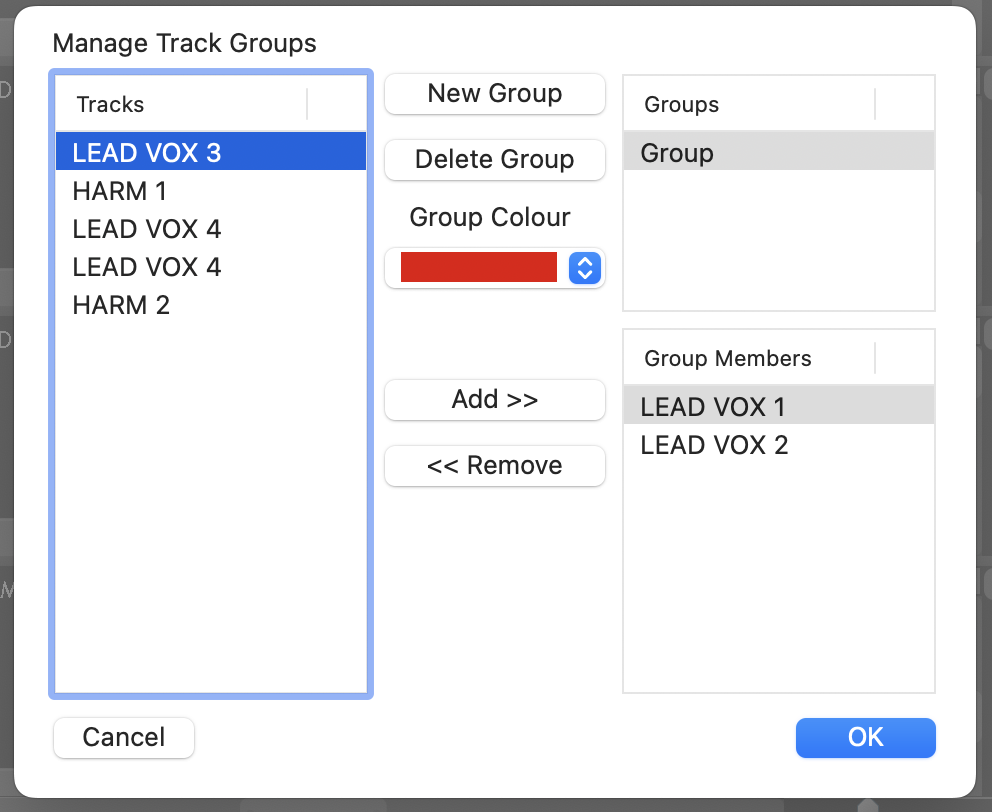This screenshot has height=812, width=992.
Task: Select Group in the Groups list
Action: tap(677, 153)
